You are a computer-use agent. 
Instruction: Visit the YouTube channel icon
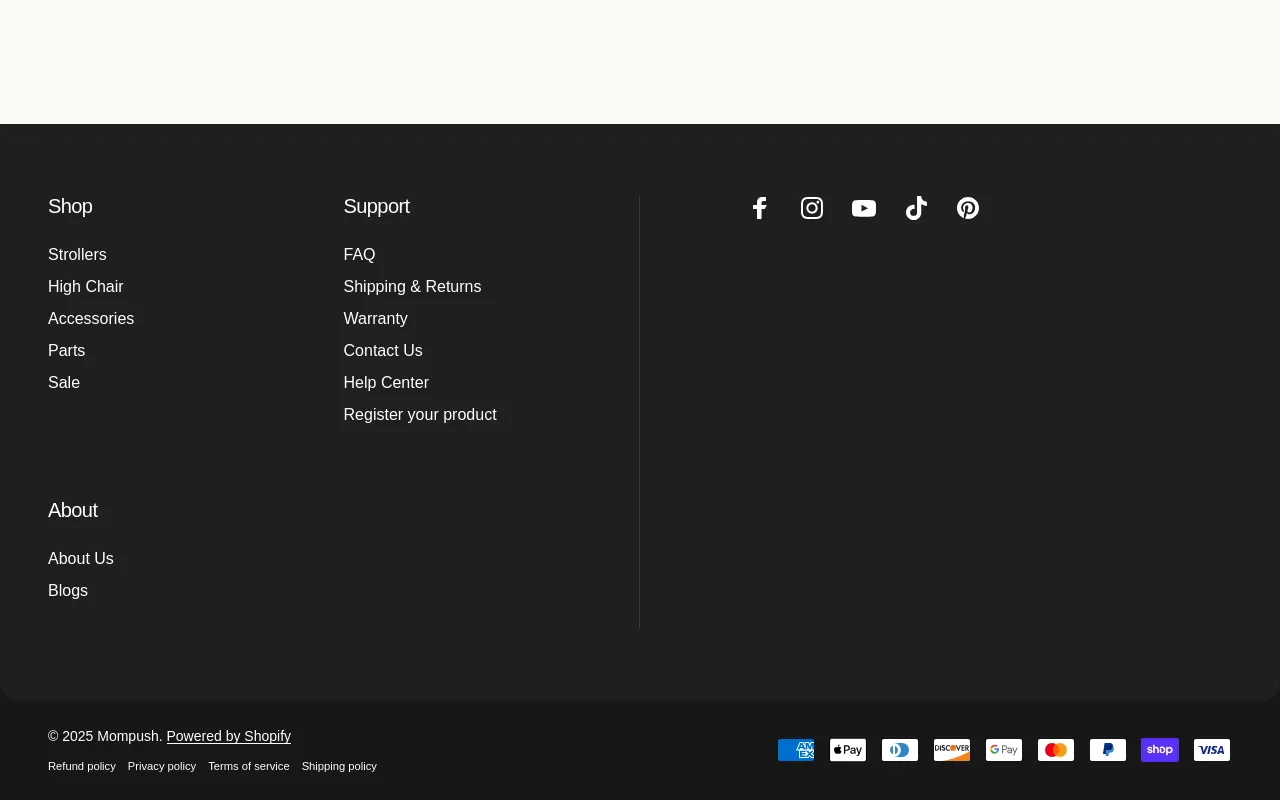(x=864, y=208)
